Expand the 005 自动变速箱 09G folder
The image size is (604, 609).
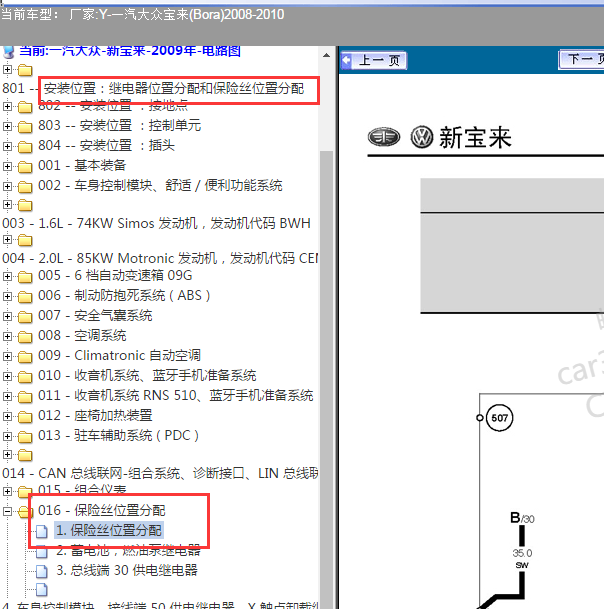[x=7, y=276]
